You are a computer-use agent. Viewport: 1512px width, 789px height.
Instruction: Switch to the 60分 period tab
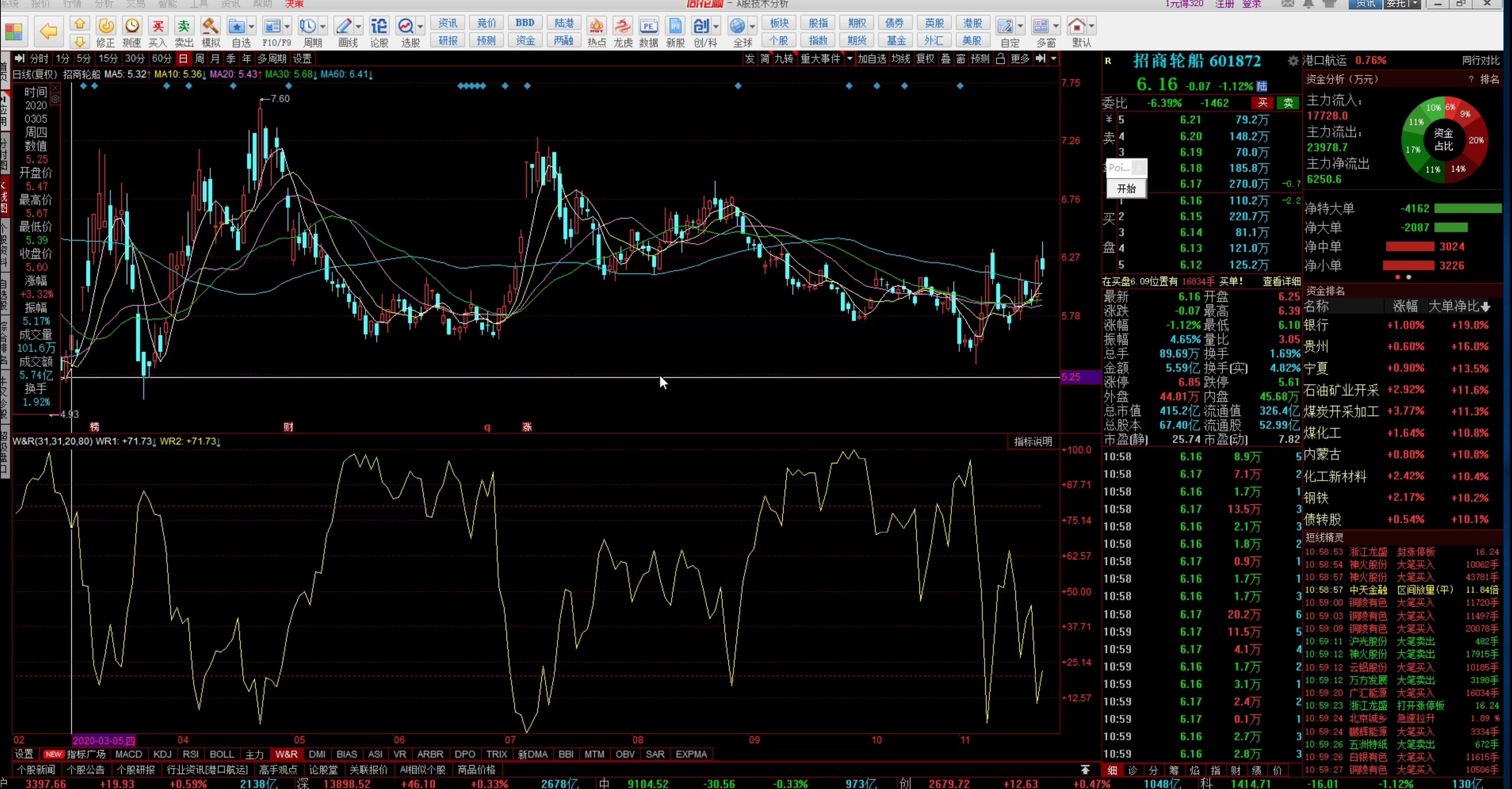(162, 59)
